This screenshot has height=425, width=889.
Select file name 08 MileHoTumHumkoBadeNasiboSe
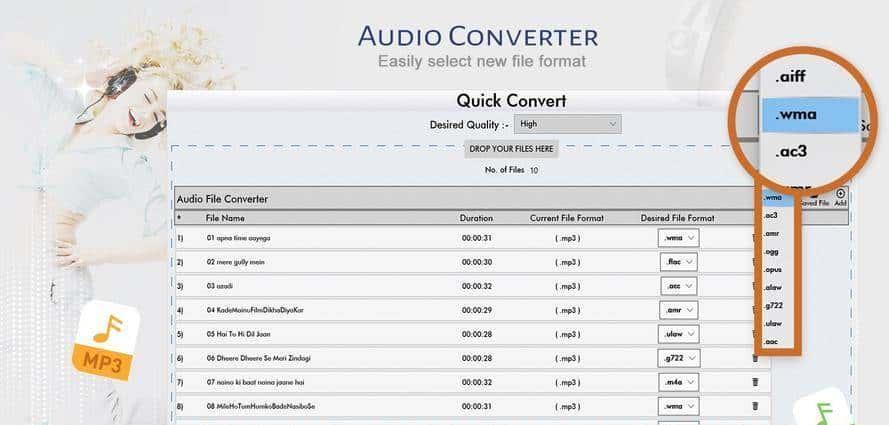tap(261, 406)
